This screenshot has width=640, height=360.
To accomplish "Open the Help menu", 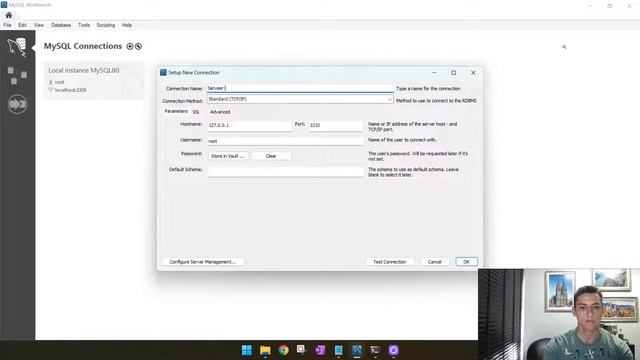I will [127, 25].
